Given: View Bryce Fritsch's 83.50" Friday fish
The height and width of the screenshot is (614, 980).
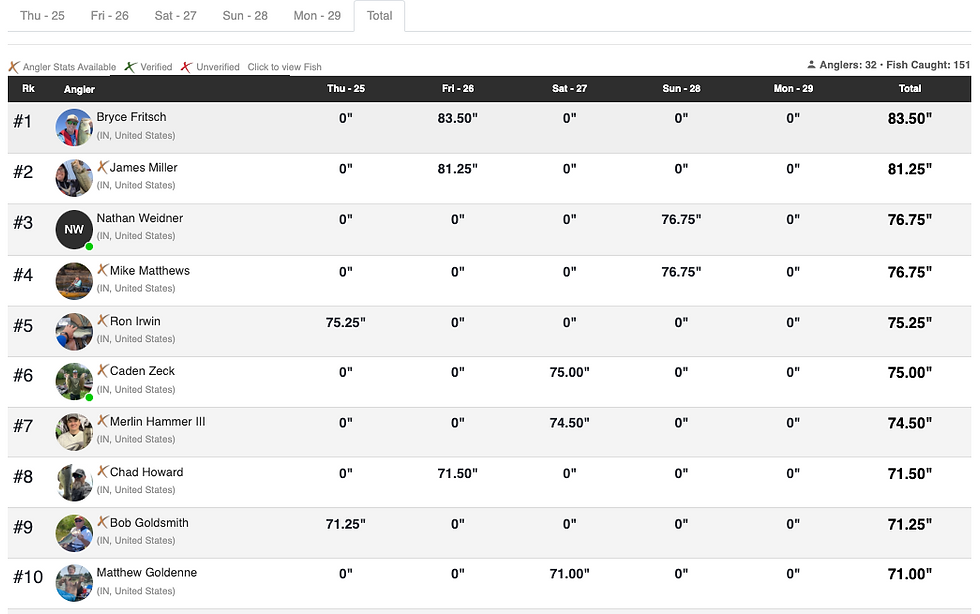Looking at the screenshot, I should [x=458, y=118].
